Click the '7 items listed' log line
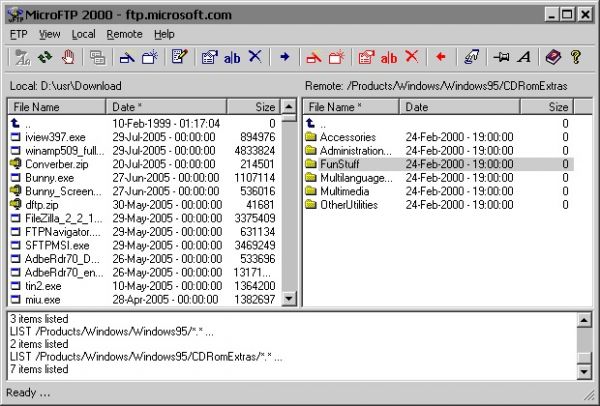The width and height of the screenshot is (600, 406). click(x=39, y=369)
